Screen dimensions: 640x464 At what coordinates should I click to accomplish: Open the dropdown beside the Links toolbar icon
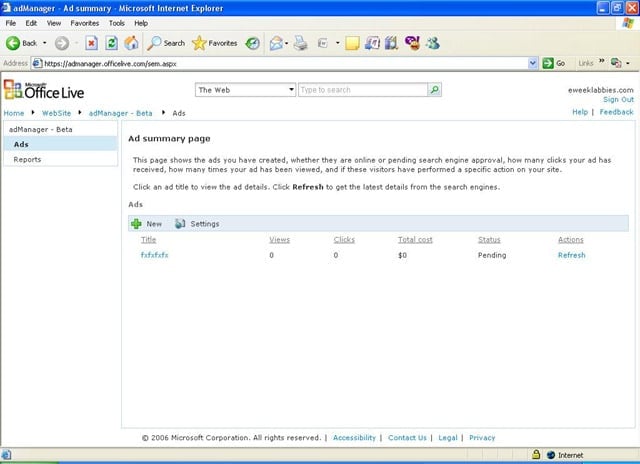(628, 63)
